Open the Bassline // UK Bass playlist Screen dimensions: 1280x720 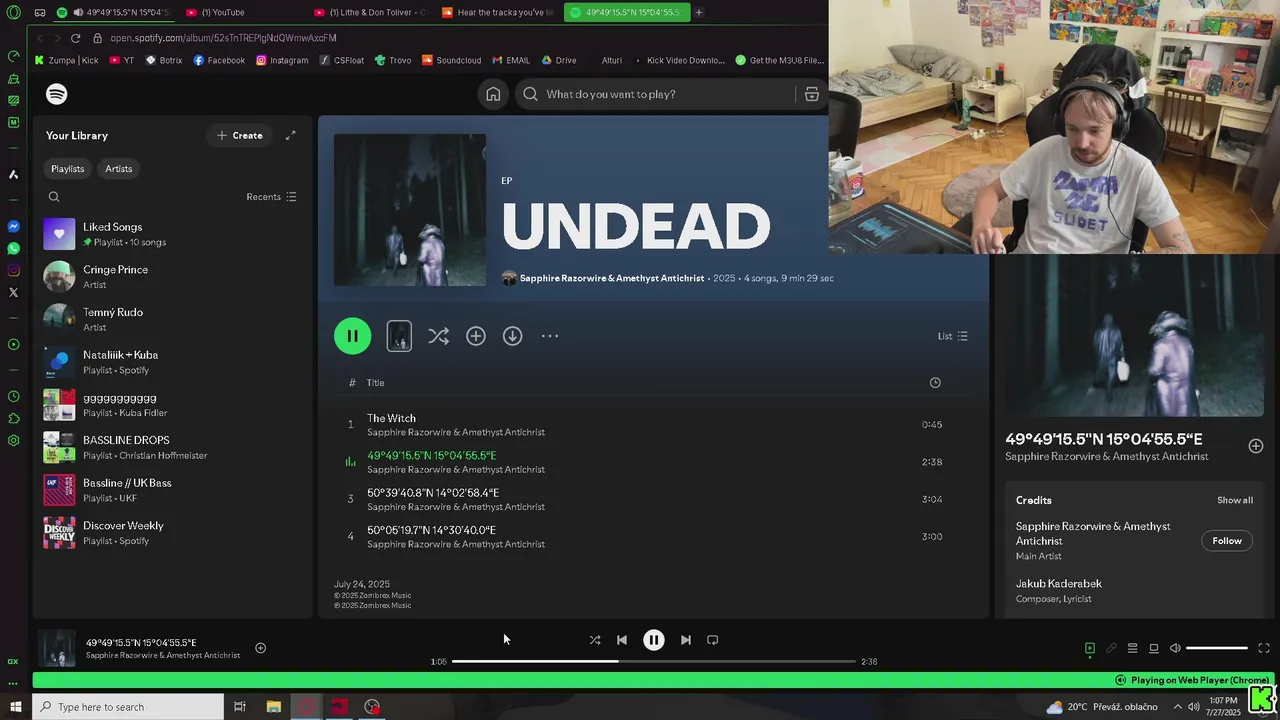(172, 490)
